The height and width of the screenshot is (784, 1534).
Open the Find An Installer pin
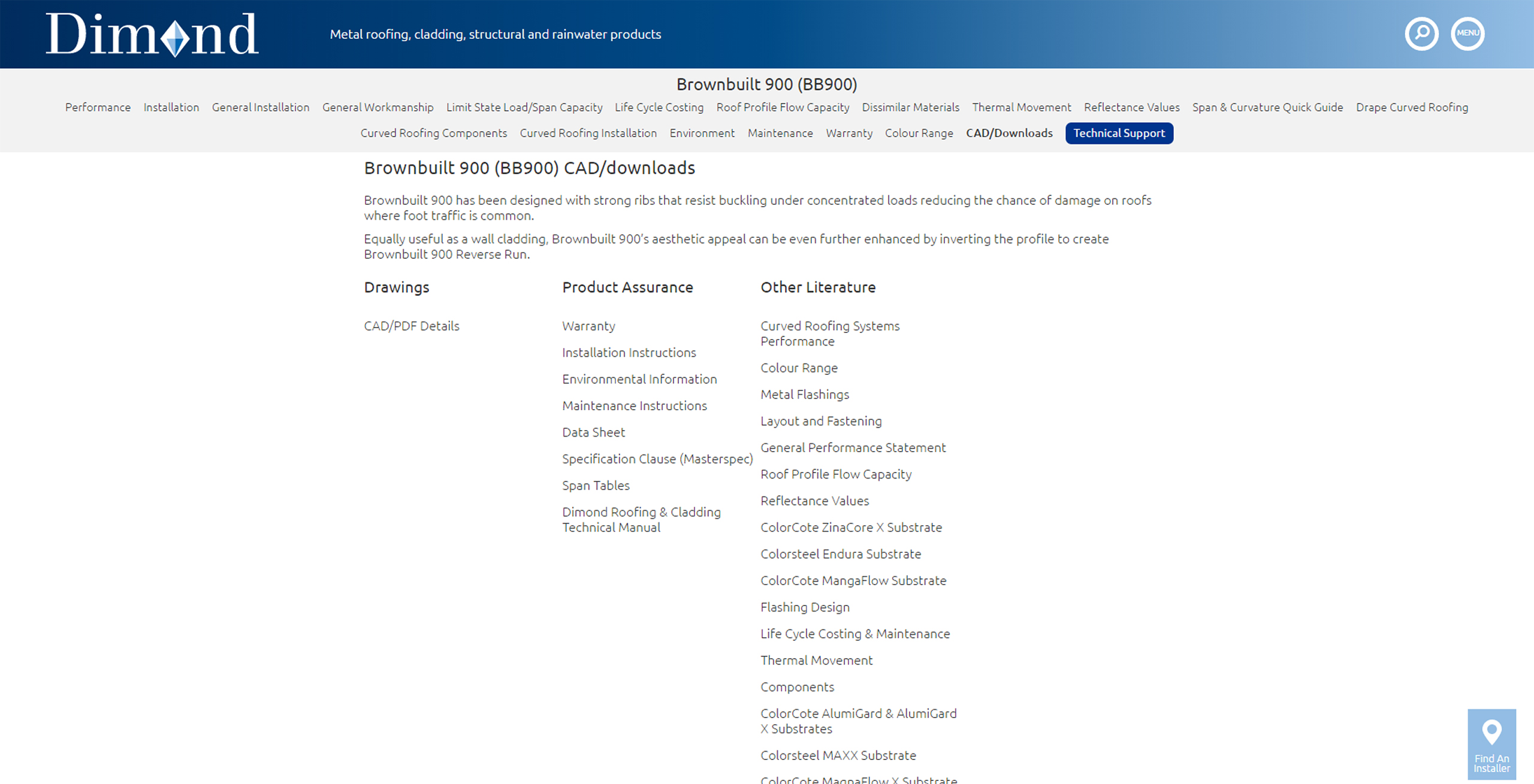coord(1491,744)
